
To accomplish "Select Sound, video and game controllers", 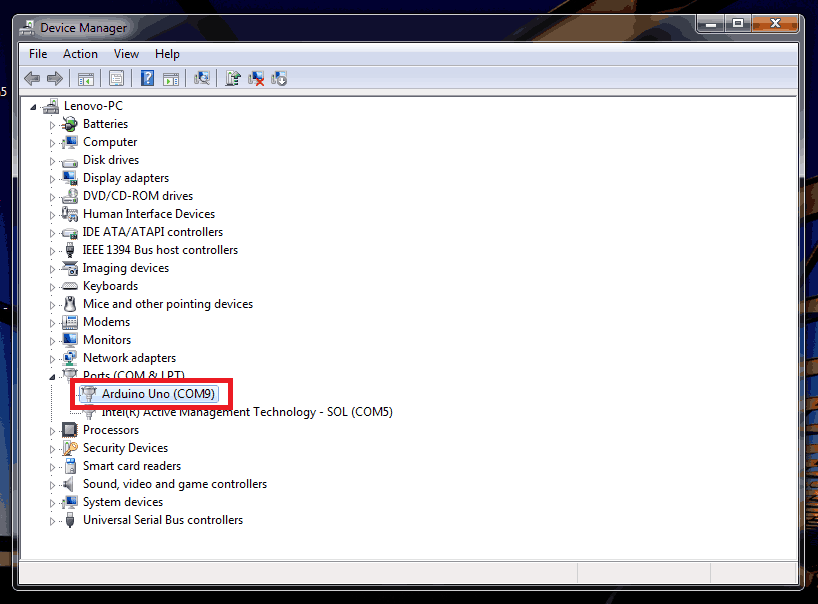I will (x=174, y=484).
